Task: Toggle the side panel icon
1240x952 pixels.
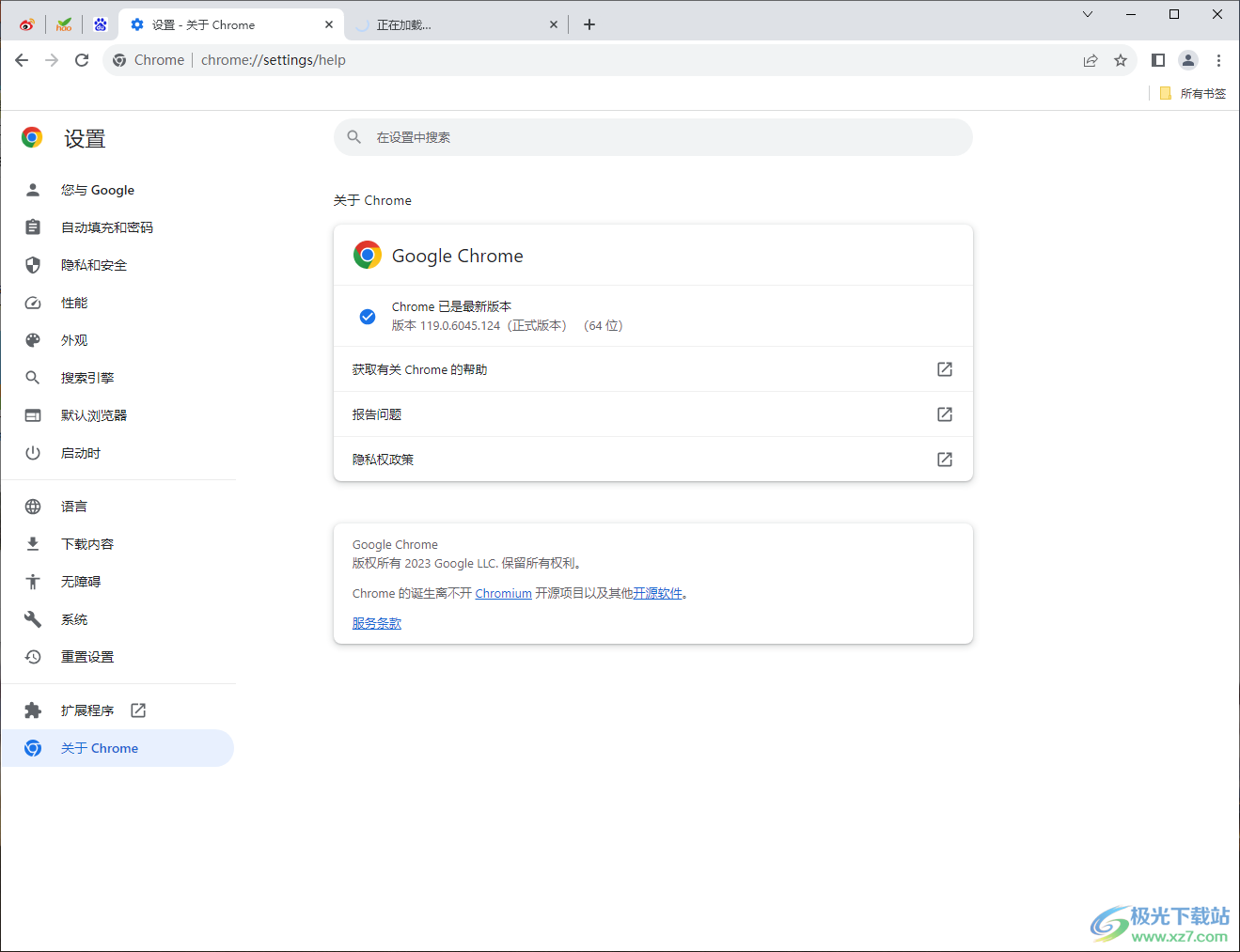Action: click(x=1158, y=60)
